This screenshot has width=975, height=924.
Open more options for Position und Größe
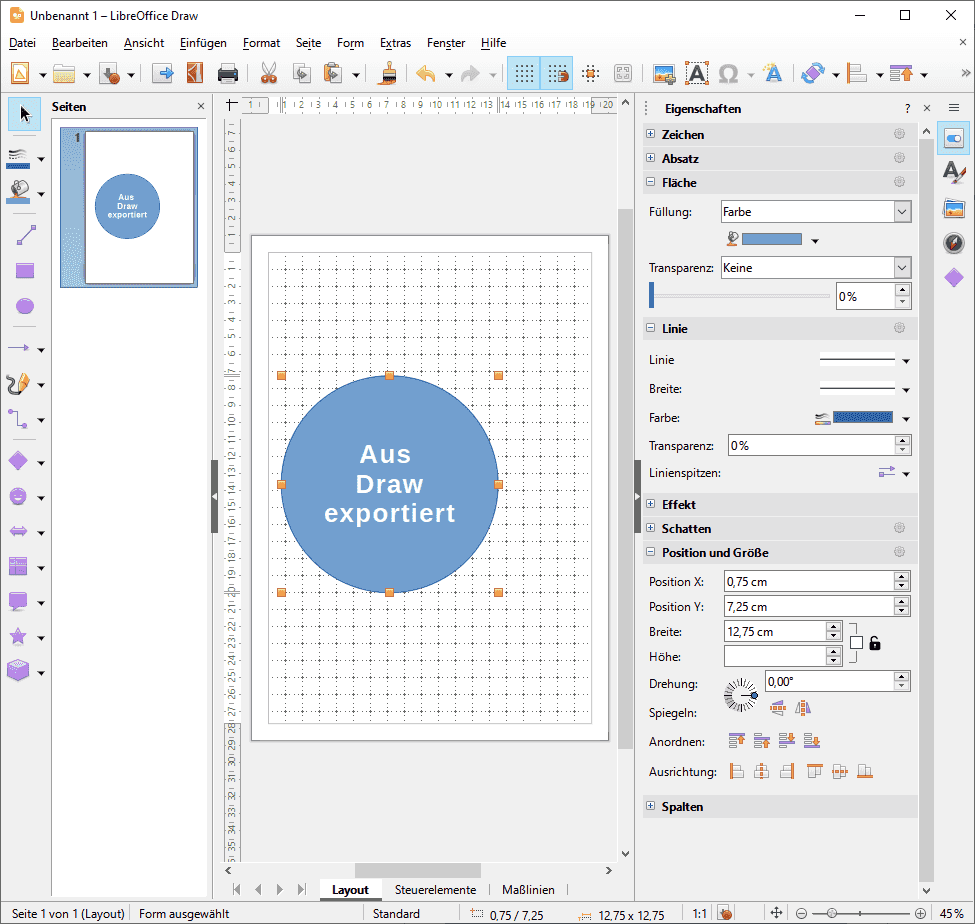click(899, 552)
